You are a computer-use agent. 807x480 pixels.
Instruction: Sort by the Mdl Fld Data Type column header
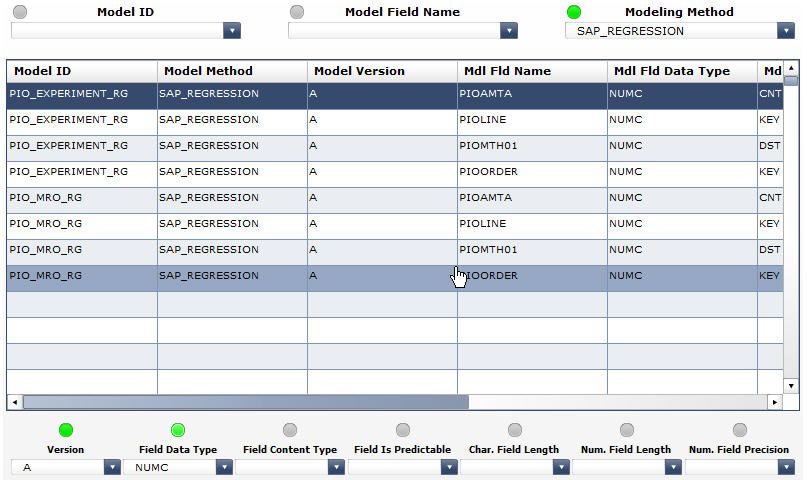682,71
